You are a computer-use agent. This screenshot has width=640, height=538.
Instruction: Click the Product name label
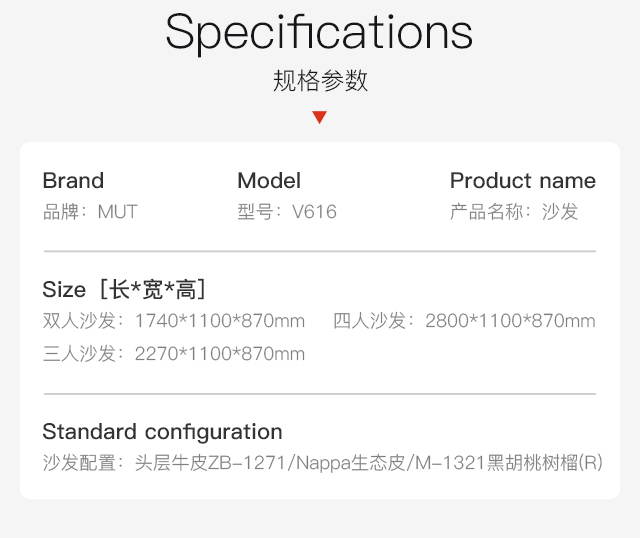click(x=523, y=180)
